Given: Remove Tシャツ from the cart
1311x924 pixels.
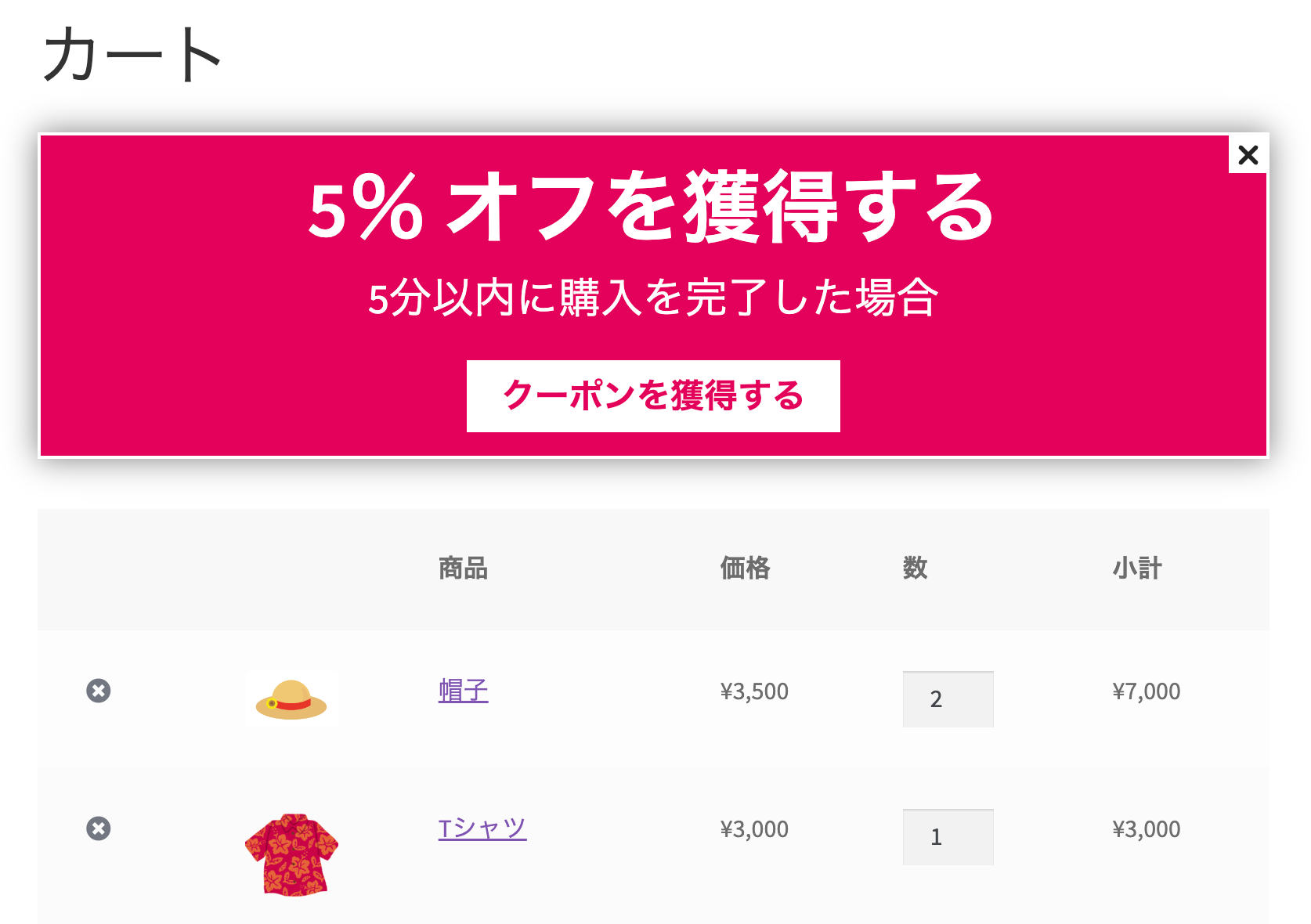Looking at the screenshot, I should [x=99, y=828].
